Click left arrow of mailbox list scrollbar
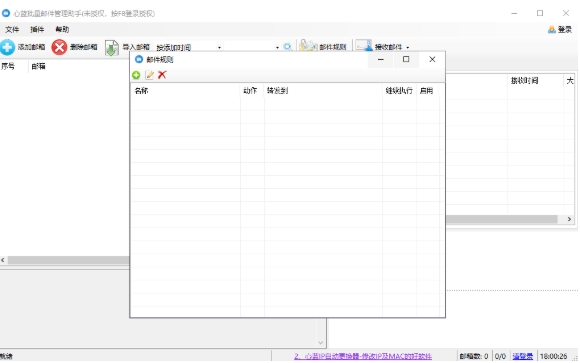The width and height of the screenshot is (580, 363). 3,260
